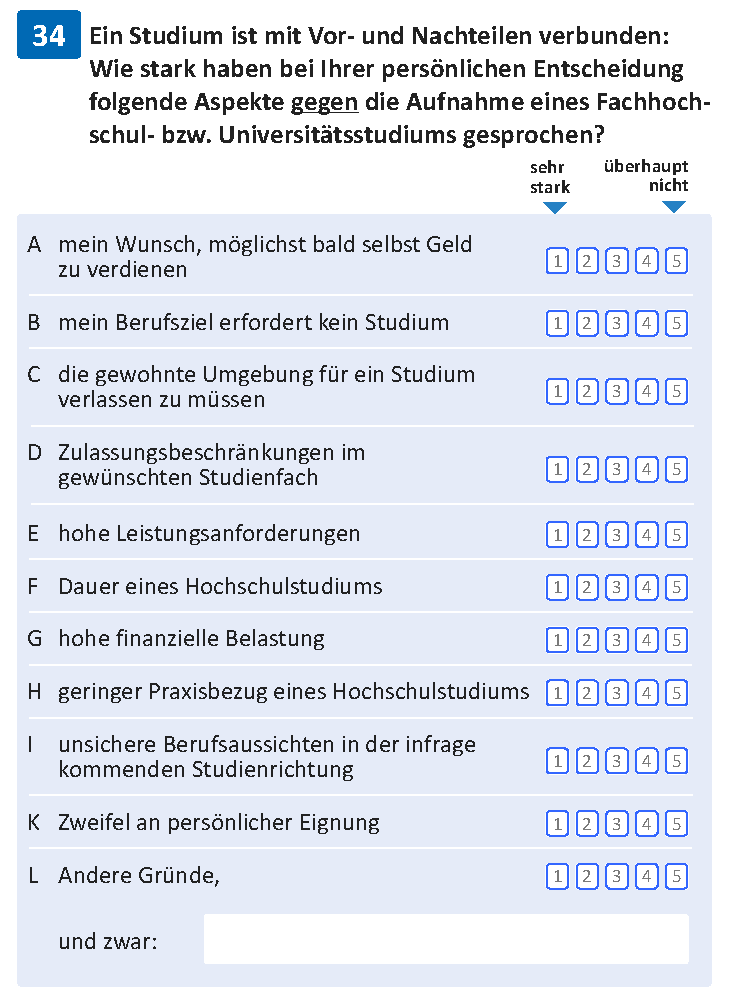Screen dimensions: 738x1000
Task: Click the 'und zwar' text input field
Action: coord(446,939)
